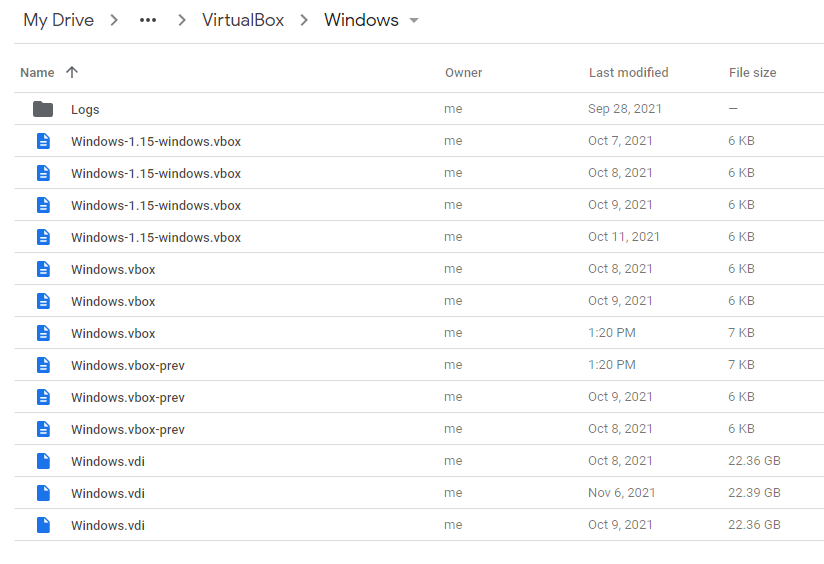Click file icon of Windows.vdi sized 22.39 GB
This screenshot has width=824, height=564.
point(43,493)
